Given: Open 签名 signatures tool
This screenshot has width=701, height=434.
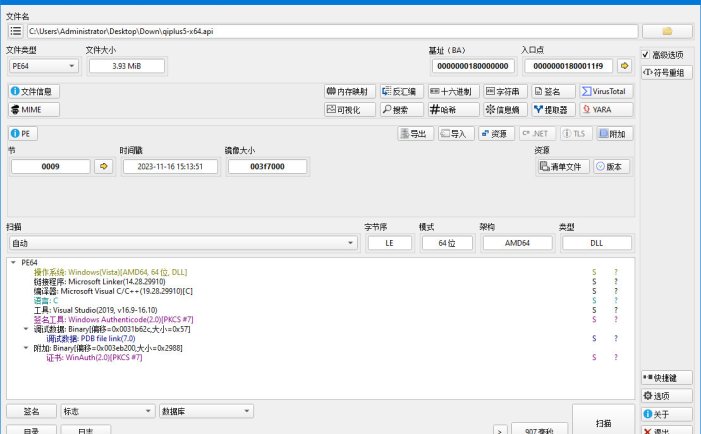Looking at the screenshot, I should pyautogui.click(x=553, y=91).
